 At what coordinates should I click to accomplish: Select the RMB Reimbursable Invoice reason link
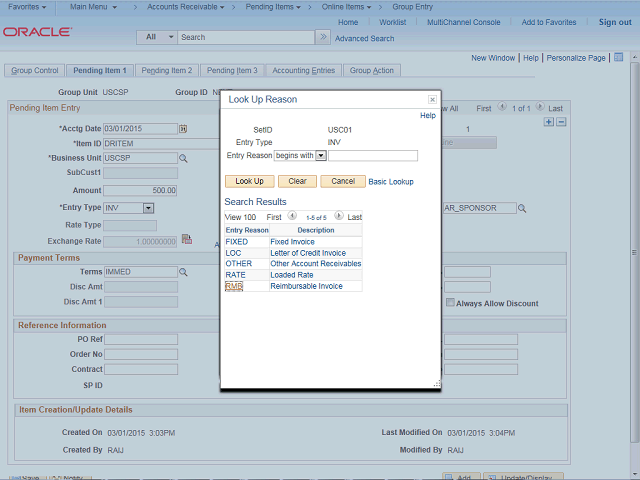click(234, 286)
